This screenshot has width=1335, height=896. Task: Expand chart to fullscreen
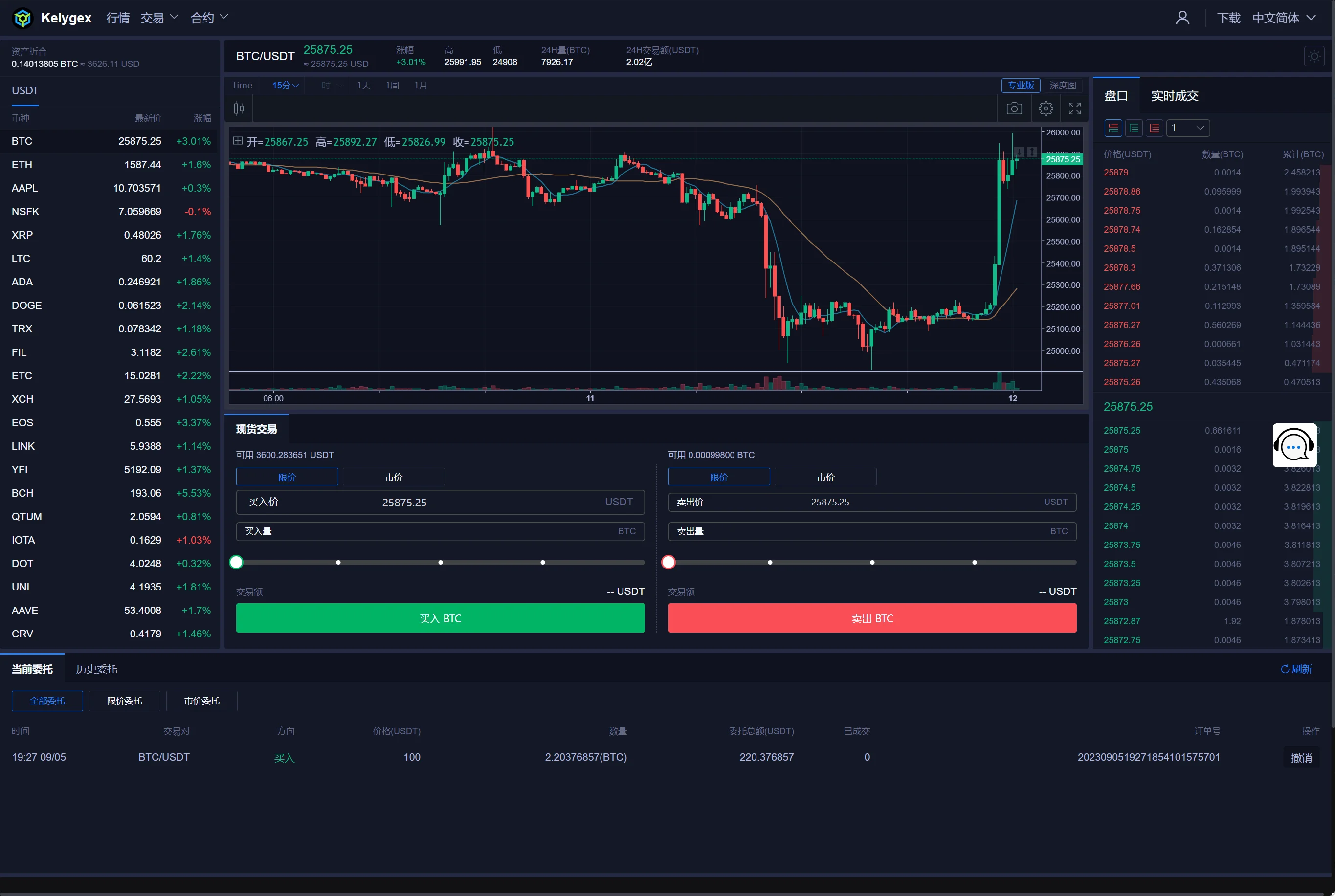(x=1074, y=109)
